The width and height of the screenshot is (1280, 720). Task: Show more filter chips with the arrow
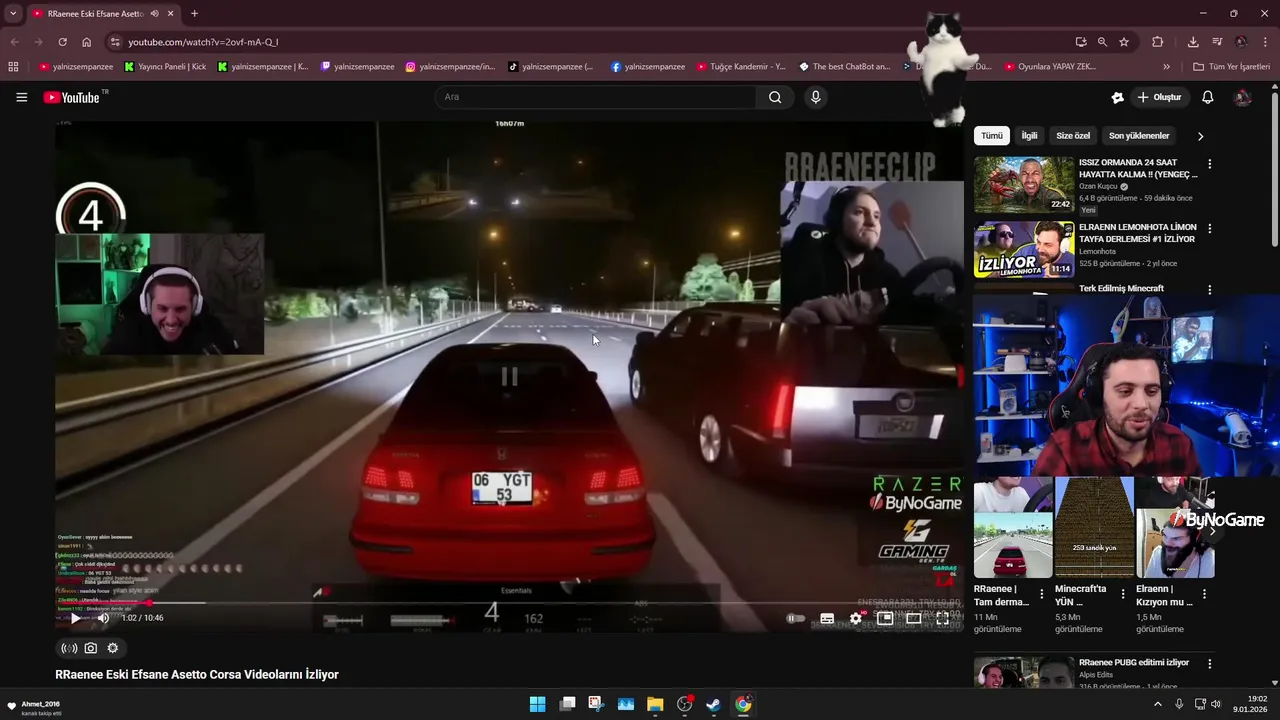(1200, 136)
